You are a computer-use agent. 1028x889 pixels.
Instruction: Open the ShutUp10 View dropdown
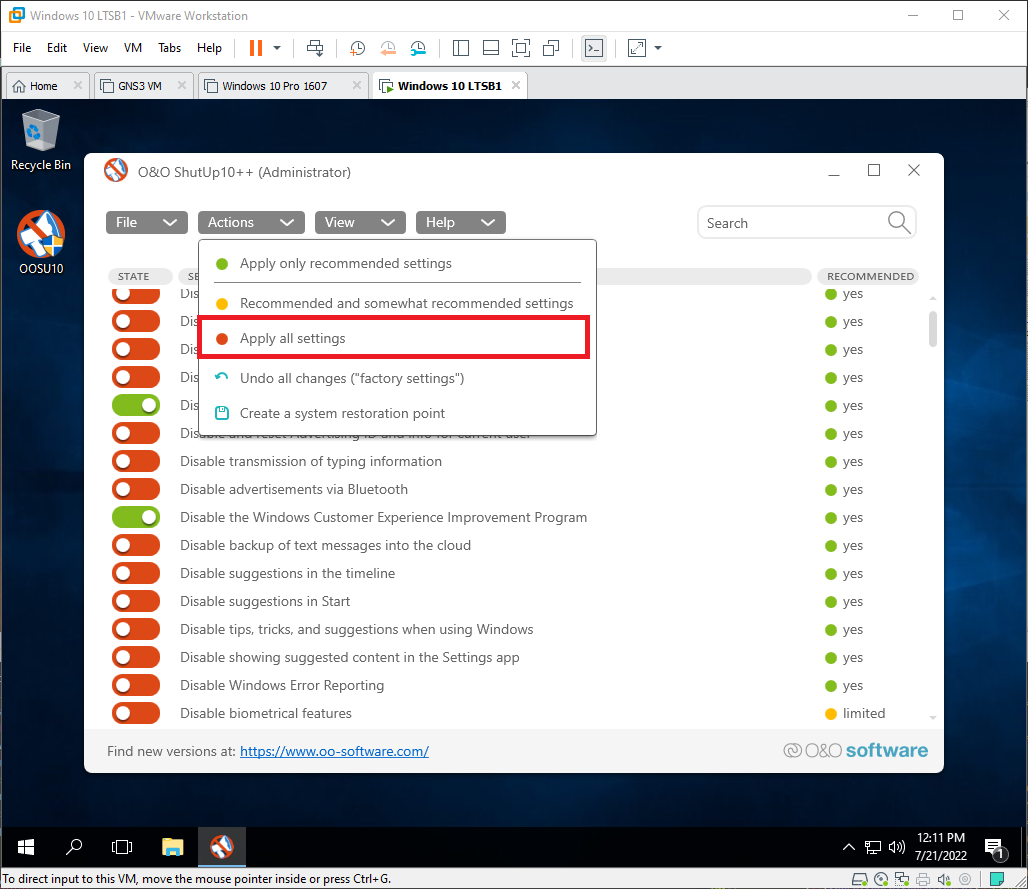tap(360, 222)
